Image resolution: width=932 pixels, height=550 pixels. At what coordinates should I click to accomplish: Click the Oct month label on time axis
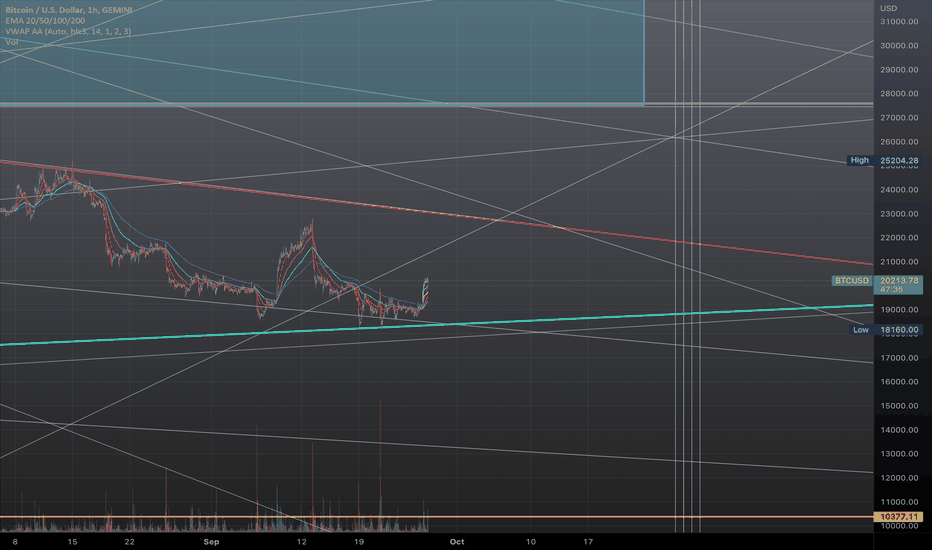456,542
